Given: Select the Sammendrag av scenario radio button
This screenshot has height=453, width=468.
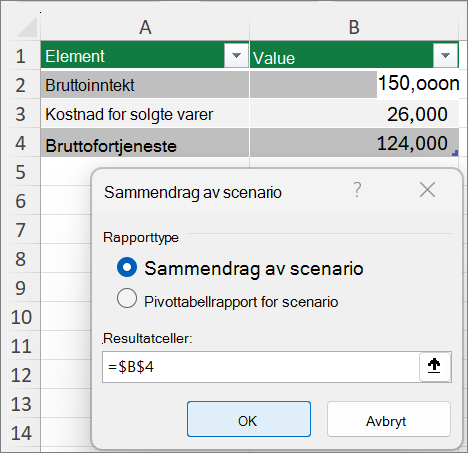Looking at the screenshot, I should pyautogui.click(x=127, y=267).
